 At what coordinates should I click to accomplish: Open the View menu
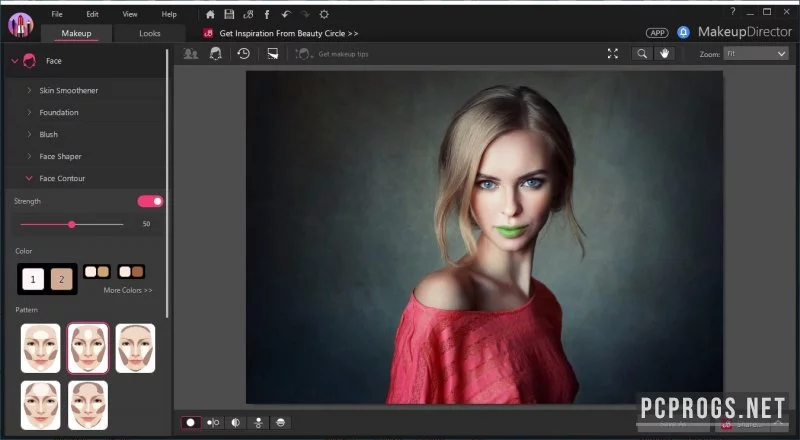coord(130,14)
